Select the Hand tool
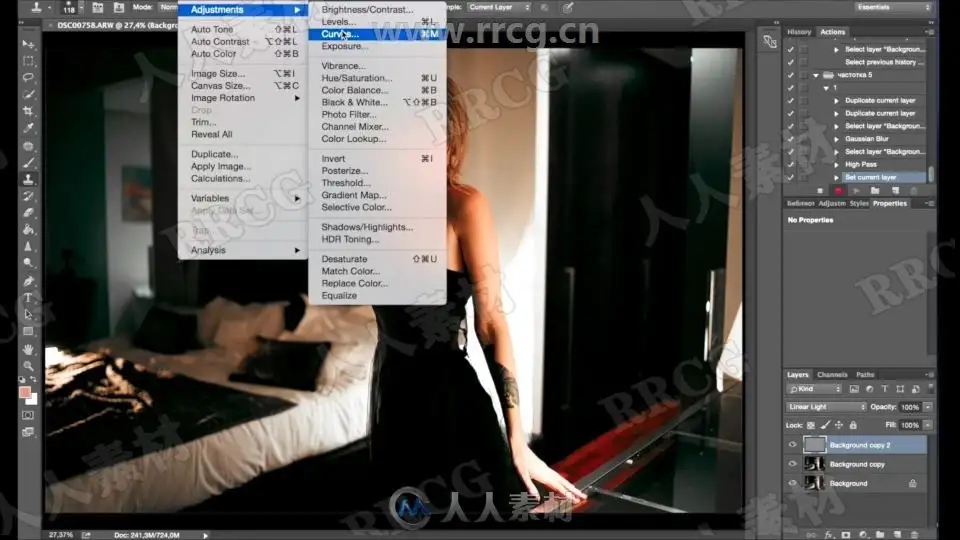The height and width of the screenshot is (540, 960). point(28,349)
